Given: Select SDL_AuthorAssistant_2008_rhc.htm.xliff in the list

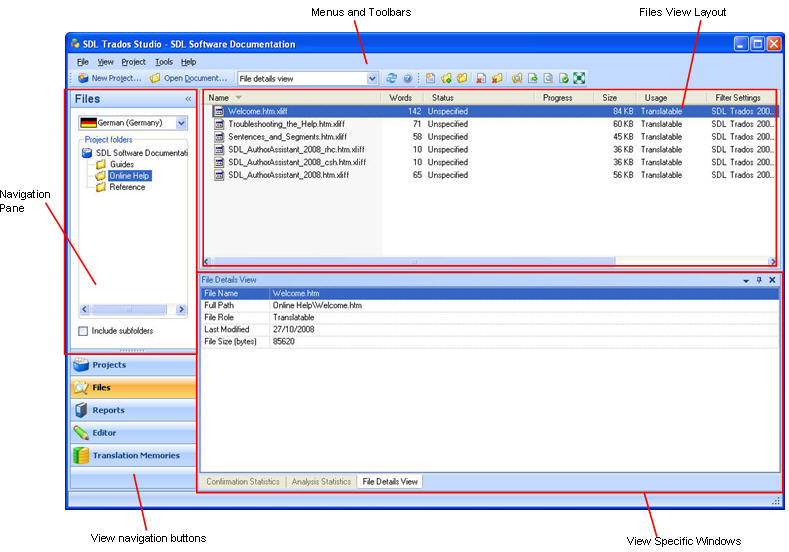Looking at the screenshot, I should pyautogui.click(x=296, y=149).
